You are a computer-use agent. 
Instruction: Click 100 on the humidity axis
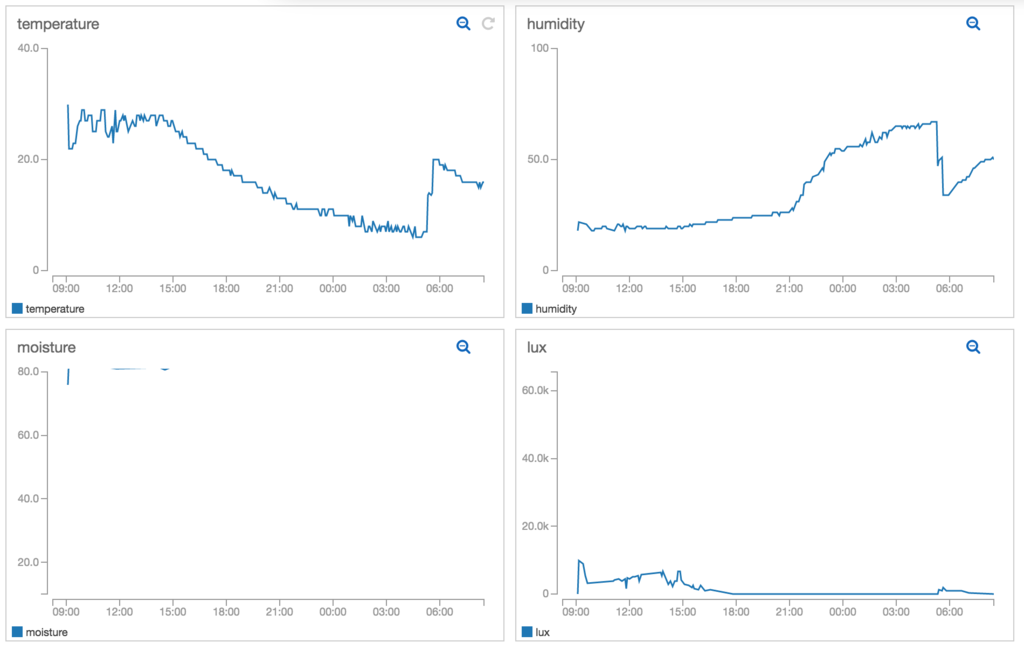pyautogui.click(x=539, y=48)
